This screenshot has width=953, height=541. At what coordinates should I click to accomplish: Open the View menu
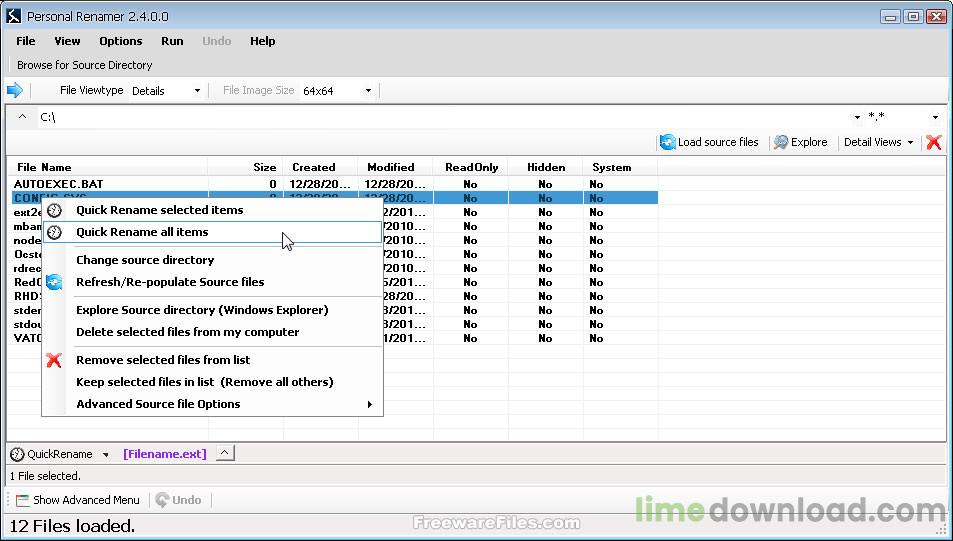[67, 41]
